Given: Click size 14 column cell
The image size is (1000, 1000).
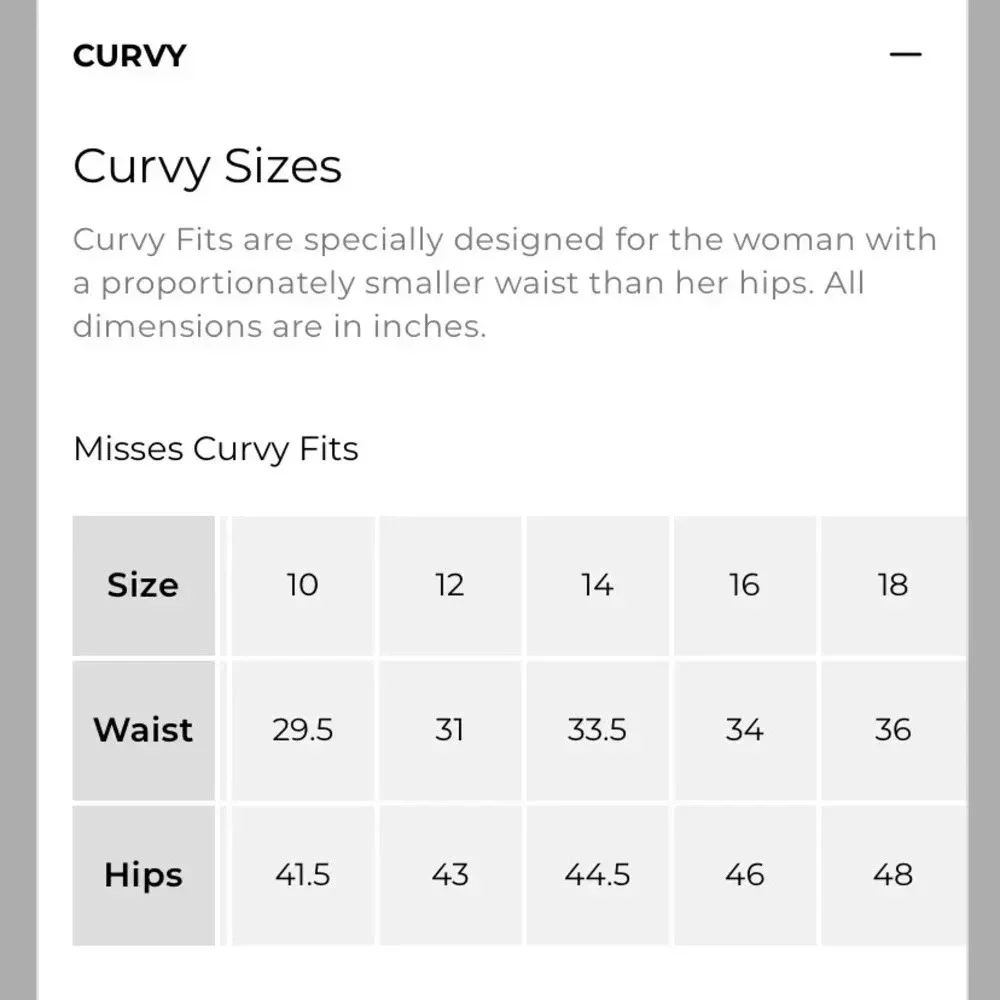Looking at the screenshot, I should 598,585.
